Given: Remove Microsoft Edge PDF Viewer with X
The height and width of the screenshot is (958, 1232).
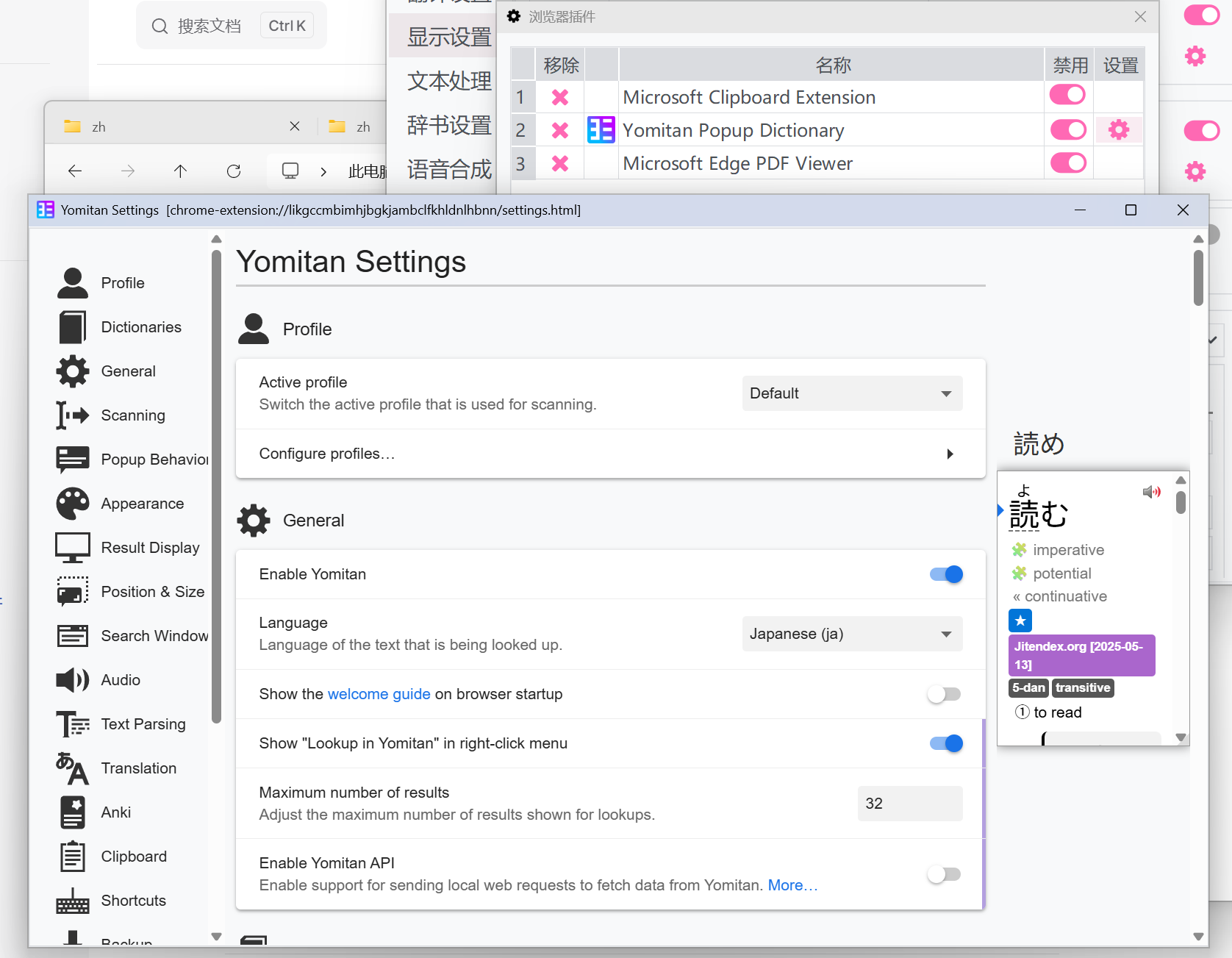Looking at the screenshot, I should click(560, 163).
